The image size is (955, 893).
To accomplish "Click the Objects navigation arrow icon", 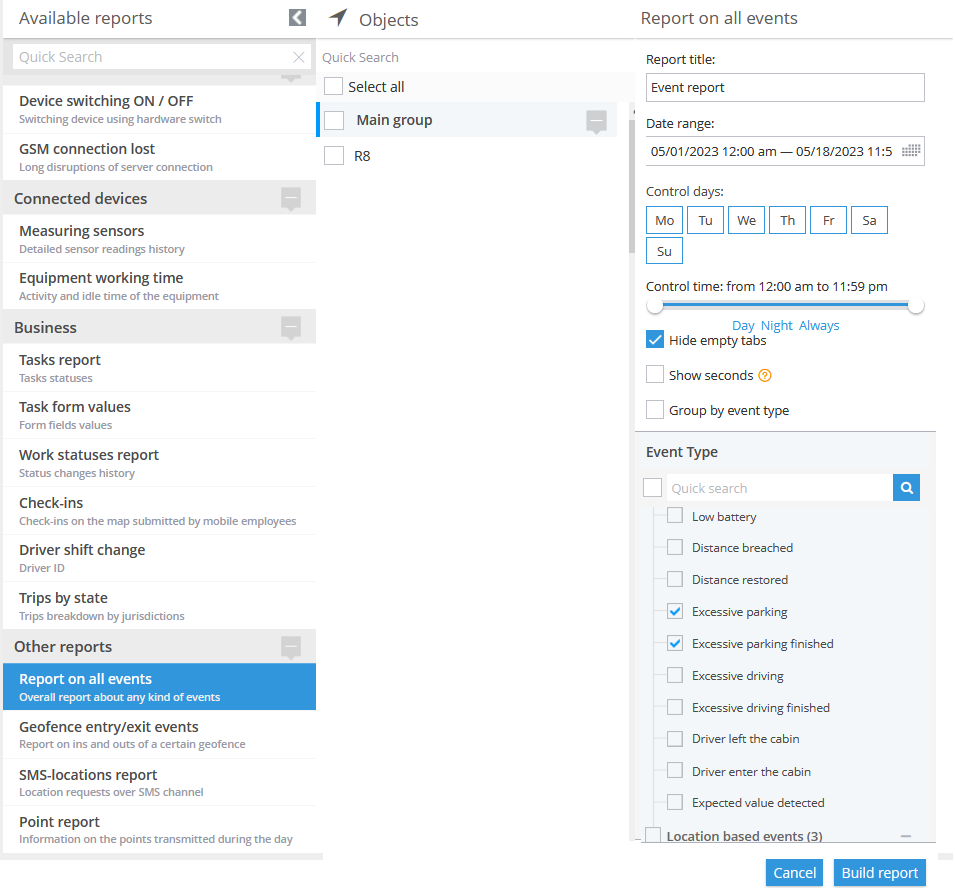I will click(338, 18).
